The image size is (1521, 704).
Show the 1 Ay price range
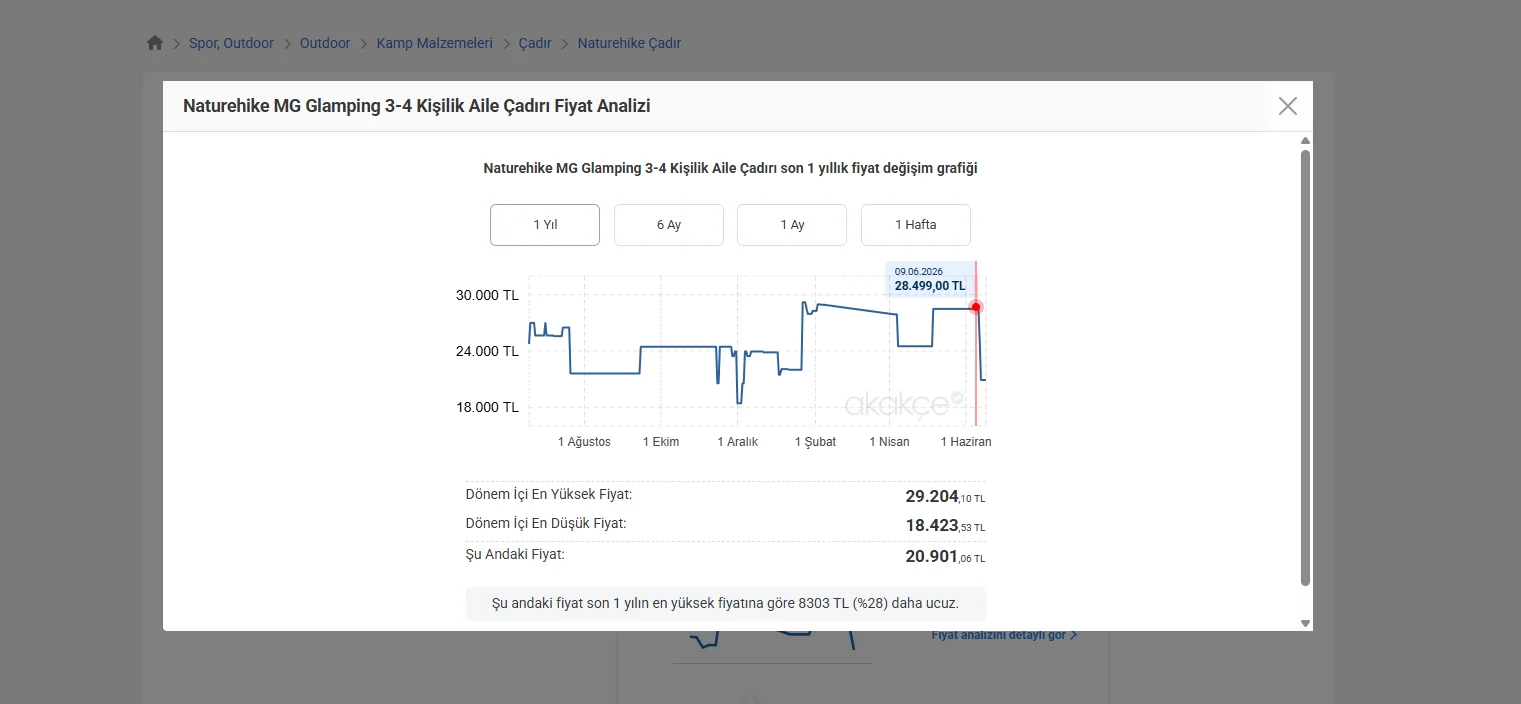[x=792, y=225]
